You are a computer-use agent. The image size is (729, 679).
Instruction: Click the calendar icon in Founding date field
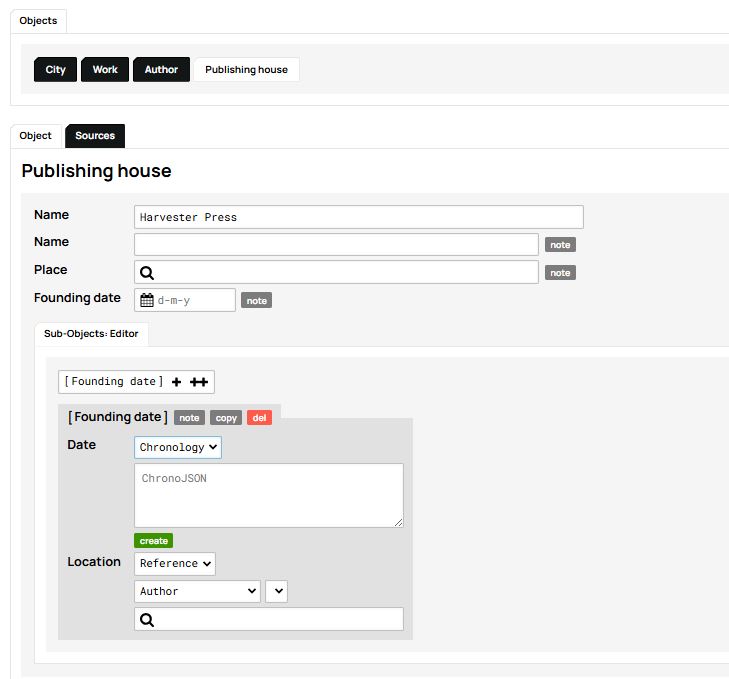(147, 300)
